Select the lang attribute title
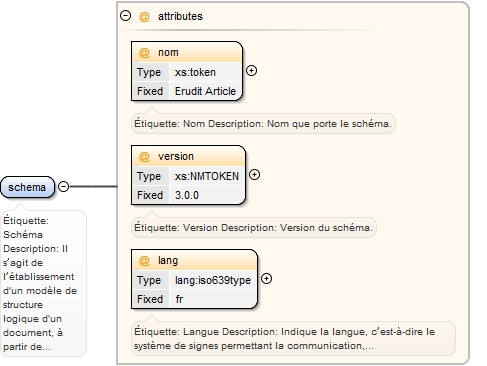Viewport: 487px width, 366px height. click(168, 261)
